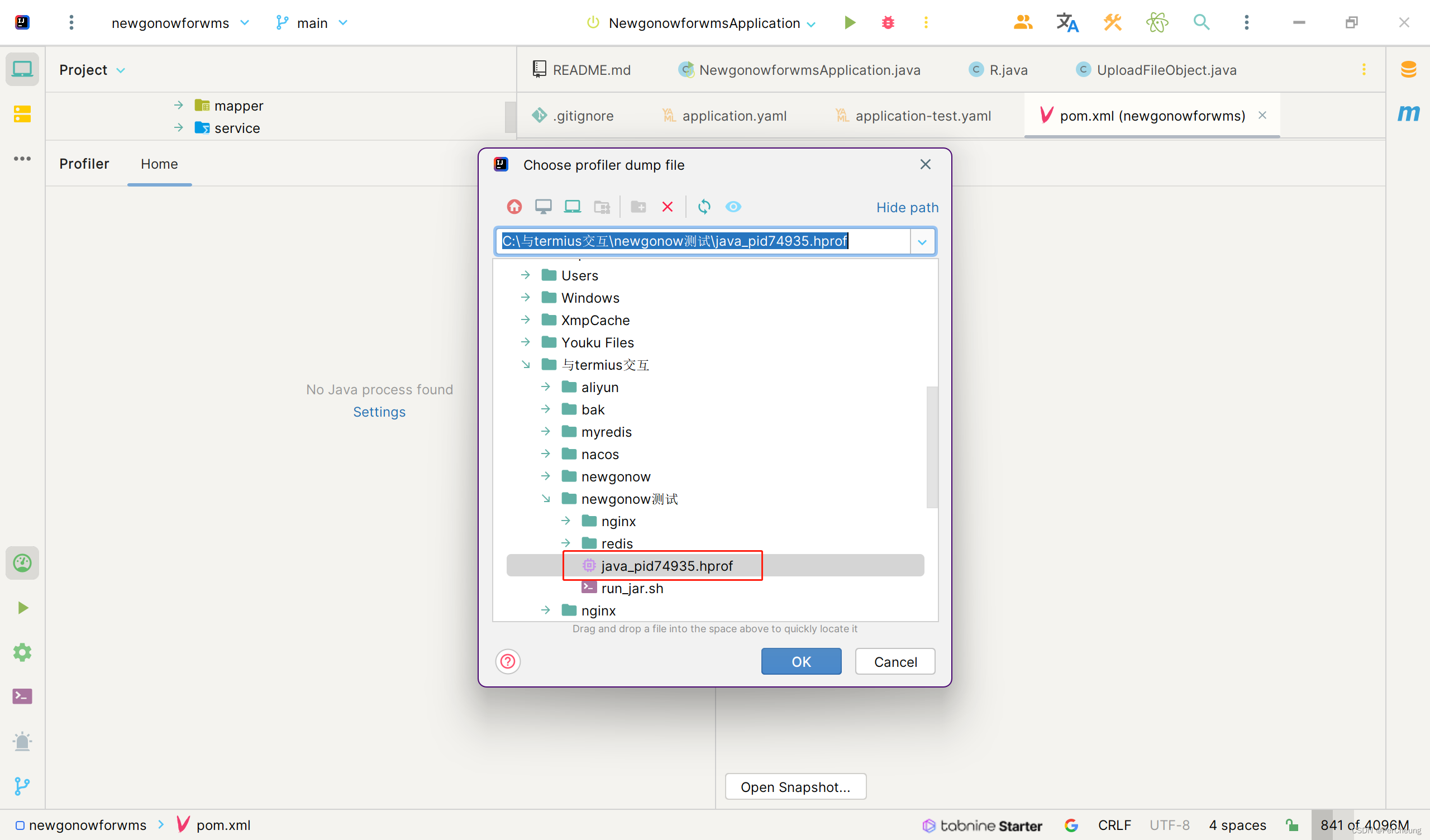Open README.md editor tab
Screen dimensions: 1430x840
[591, 70]
